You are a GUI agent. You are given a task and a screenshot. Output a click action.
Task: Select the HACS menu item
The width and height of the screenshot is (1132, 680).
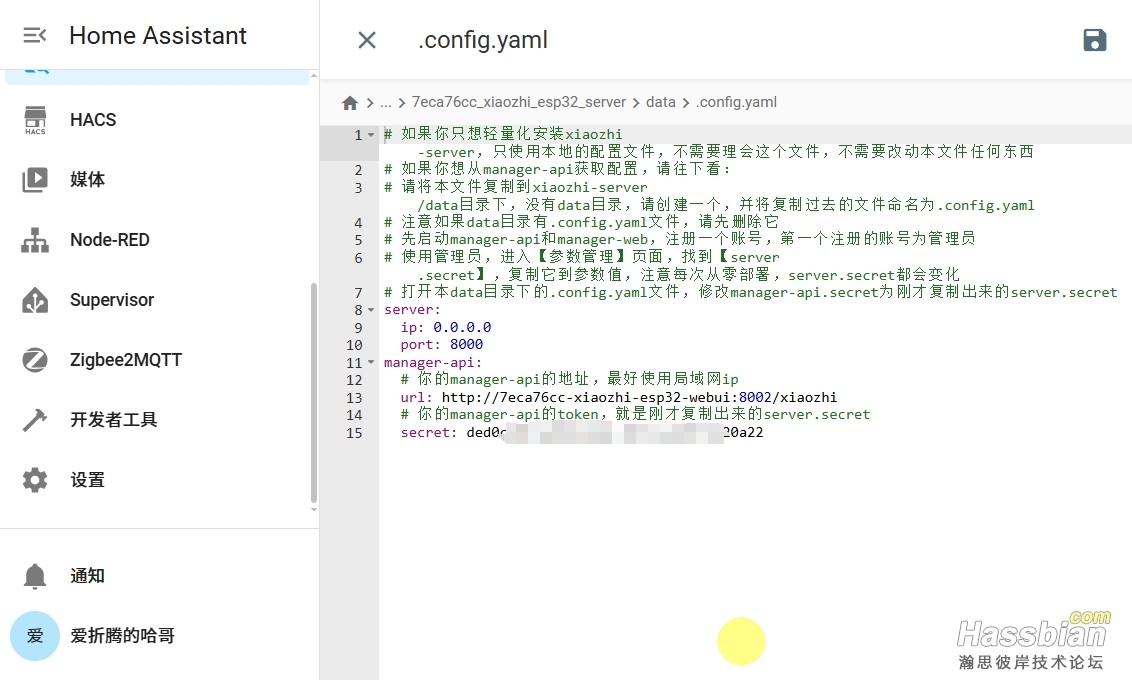pyautogui.click(x=159, y=120)
